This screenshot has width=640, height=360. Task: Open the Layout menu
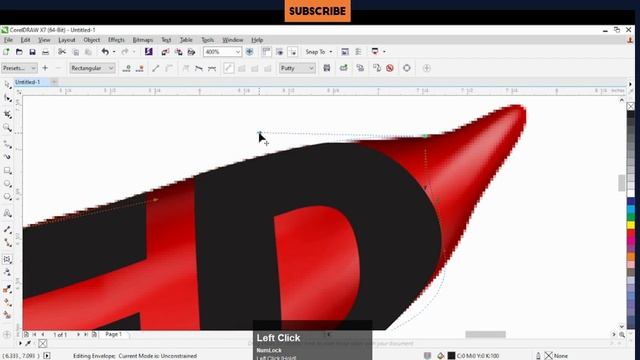pyautogui.click(x=67, y=40)
